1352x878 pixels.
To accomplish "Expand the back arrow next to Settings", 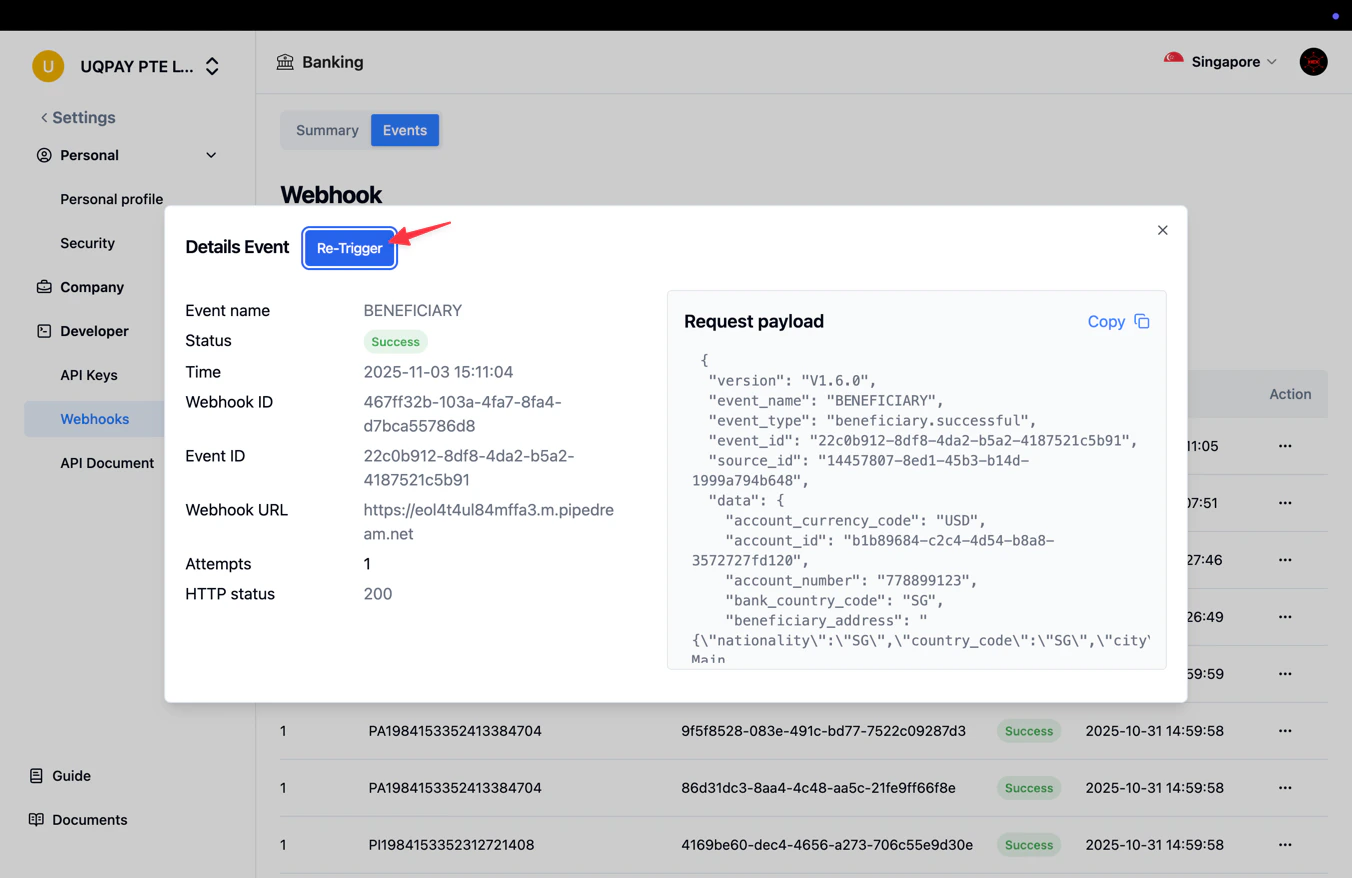I will coord(44,117).
